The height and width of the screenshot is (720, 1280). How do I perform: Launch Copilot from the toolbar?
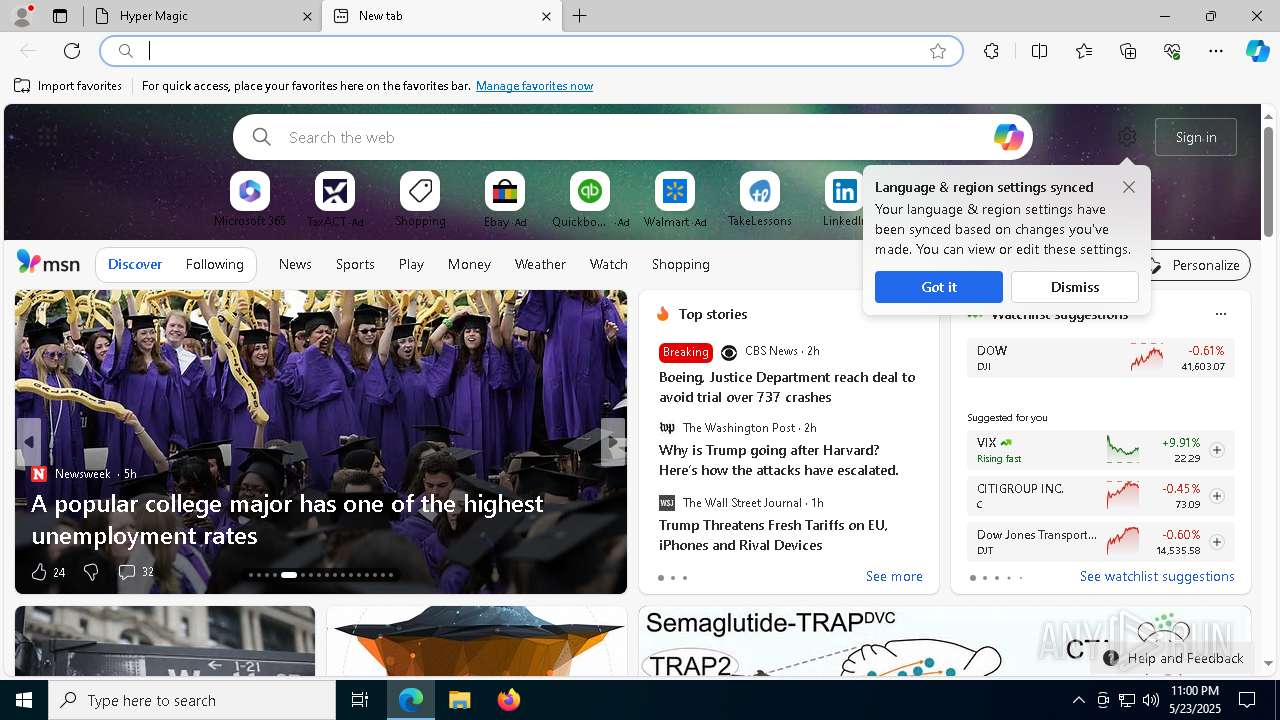click(1257, 51)
